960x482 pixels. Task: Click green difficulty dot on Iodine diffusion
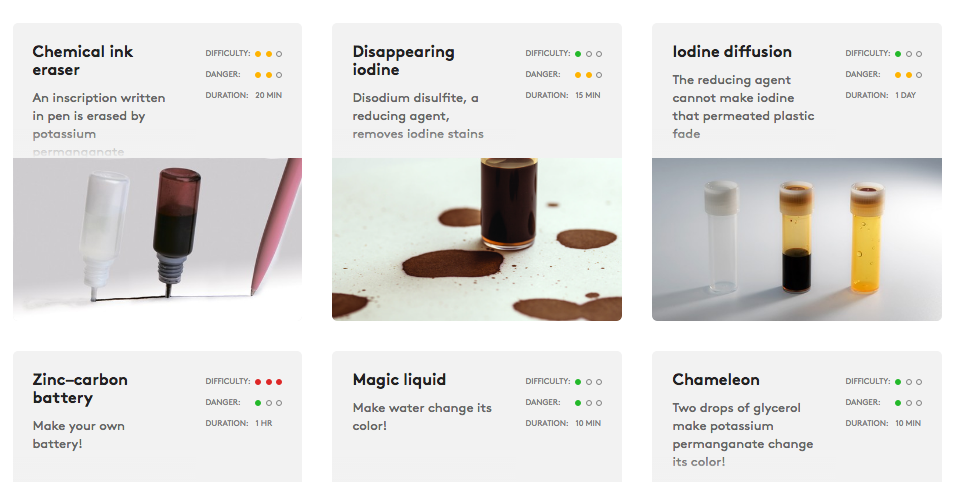pos(898,54)
